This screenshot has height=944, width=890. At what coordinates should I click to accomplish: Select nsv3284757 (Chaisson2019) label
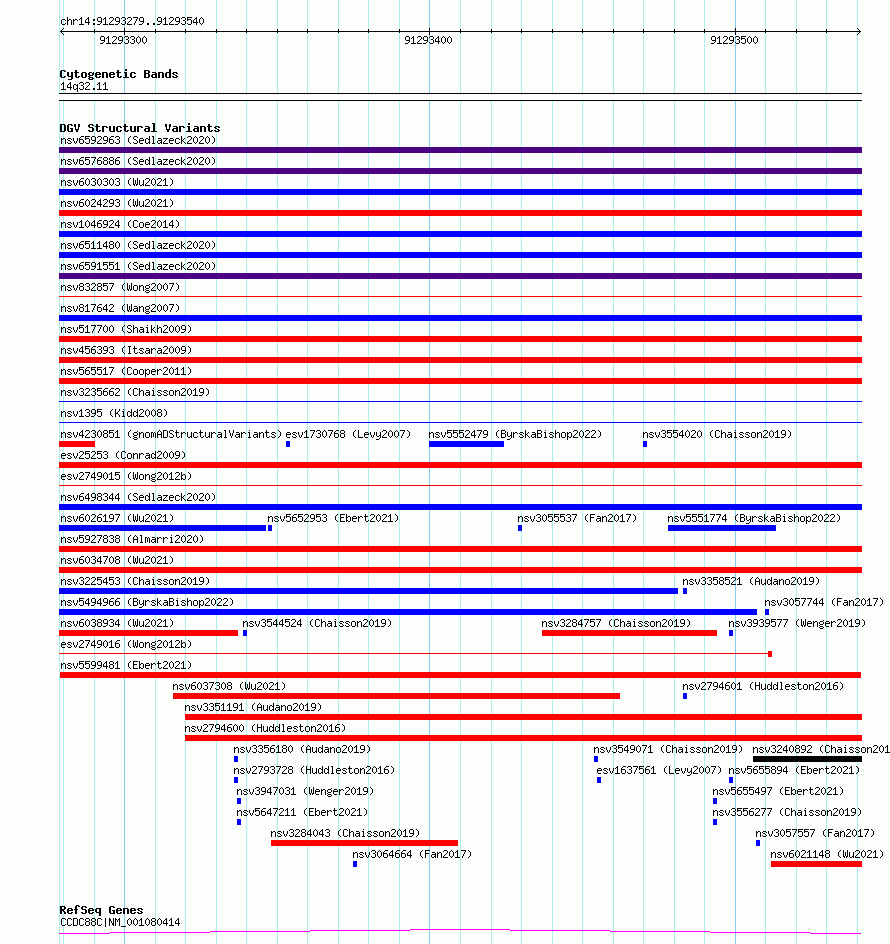[x=616, y=624]
